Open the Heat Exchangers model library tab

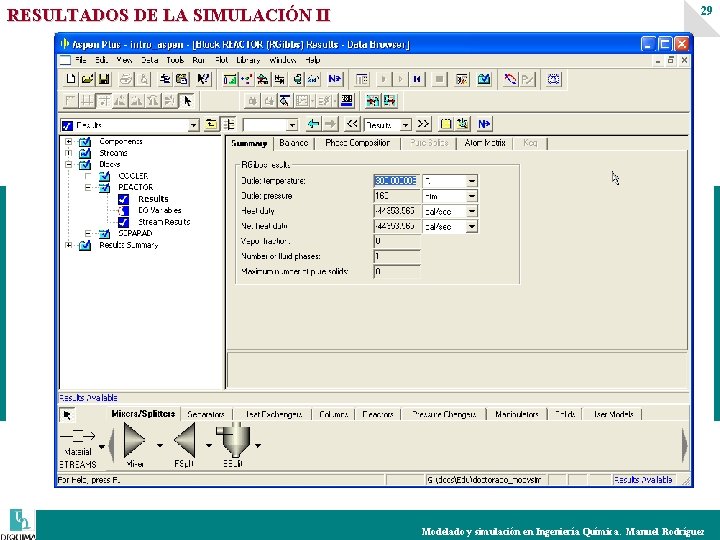tap(273, 414)
